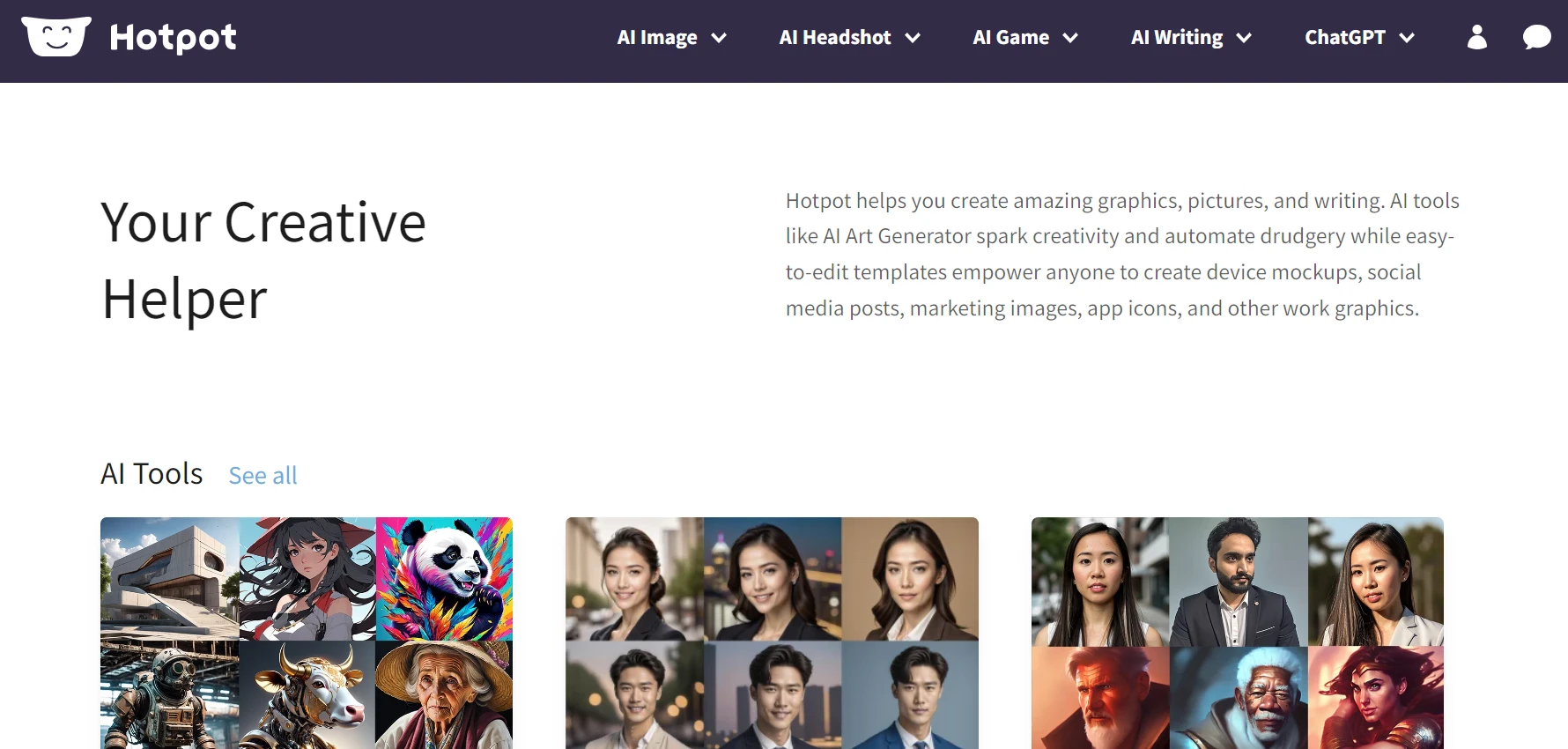Image resolution: width=1568 pixels, height=749 pixels.
Task: Select the man in blue suit headshot thumbnail
Action: point(910,696)
